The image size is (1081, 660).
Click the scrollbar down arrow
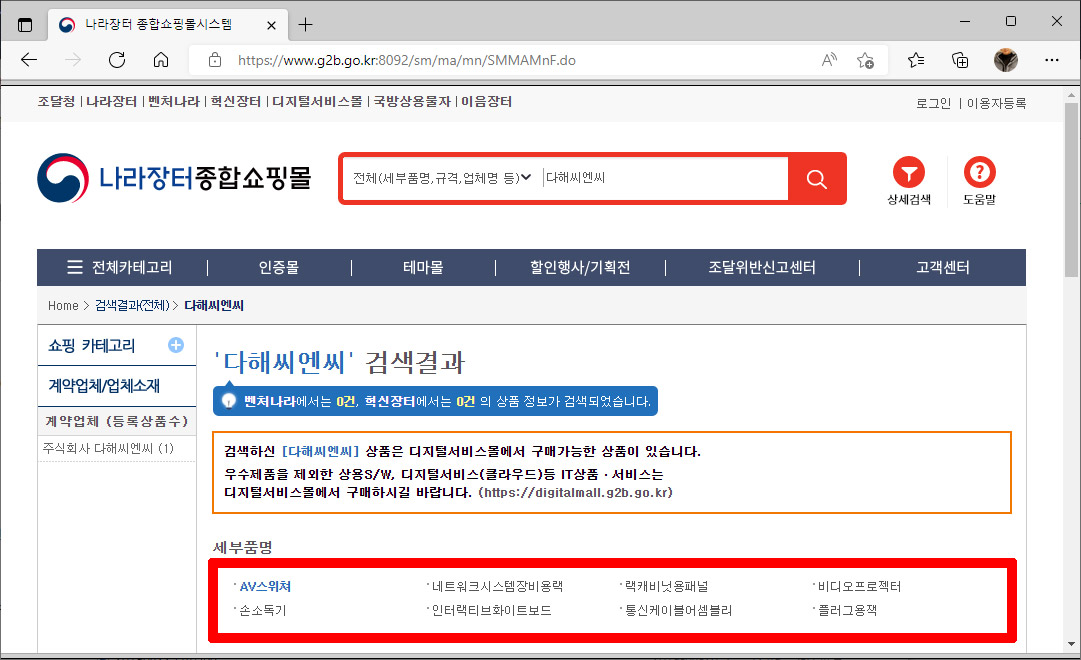(x=1071, y=644)
